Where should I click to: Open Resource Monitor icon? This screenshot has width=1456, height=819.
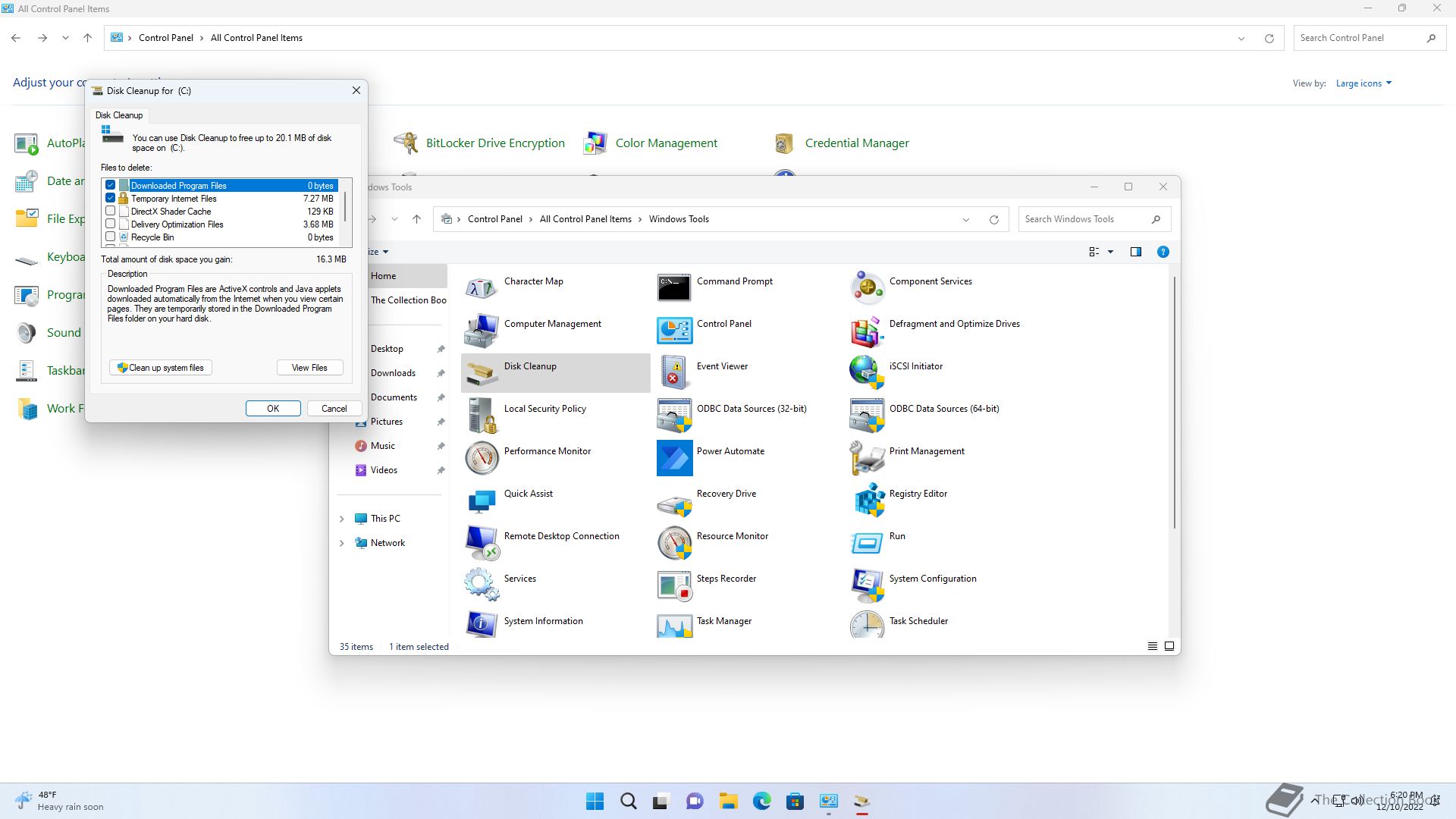pyautogui.click(x=674, y=542)
